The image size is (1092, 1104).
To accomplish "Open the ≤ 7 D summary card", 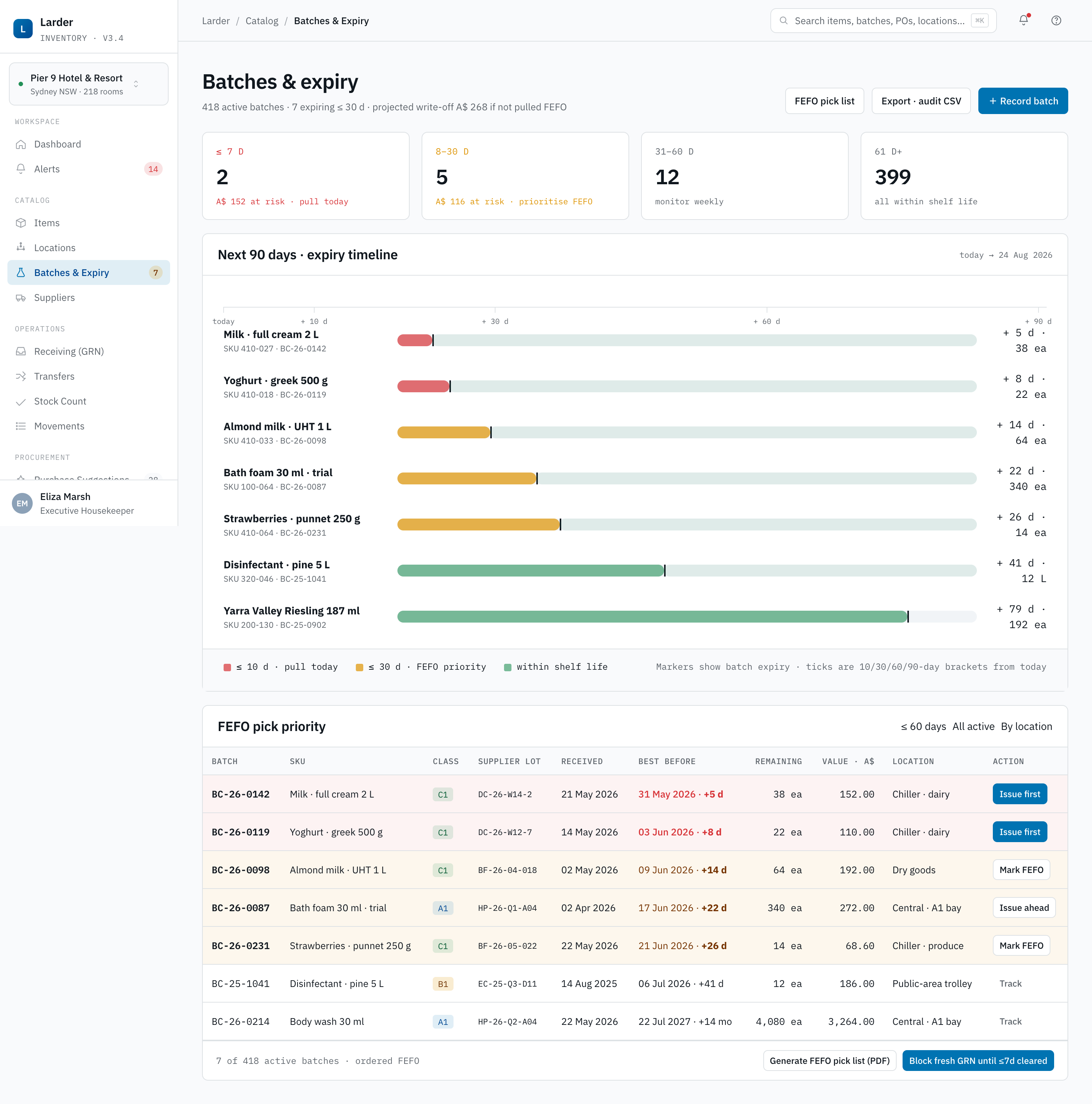I will click(306, 176).
